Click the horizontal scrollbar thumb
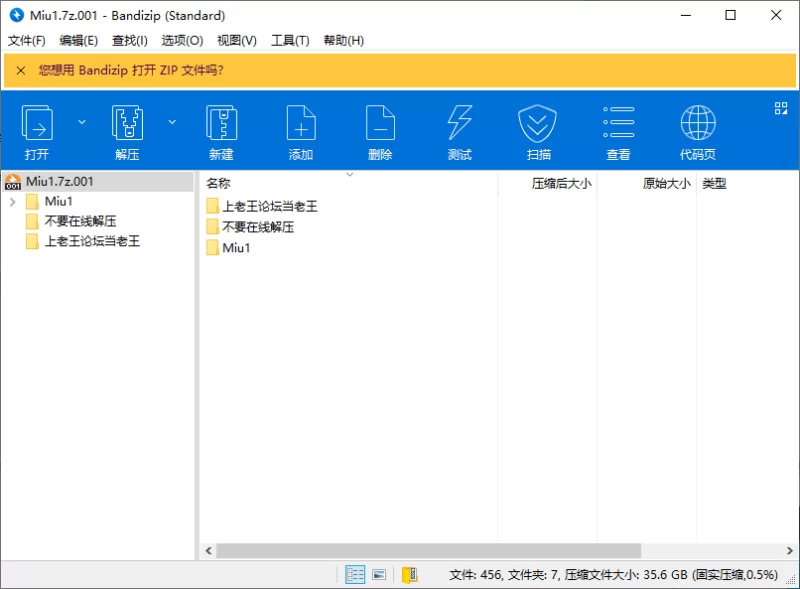This screenshot has height=589, width=800. coord(429,551)
